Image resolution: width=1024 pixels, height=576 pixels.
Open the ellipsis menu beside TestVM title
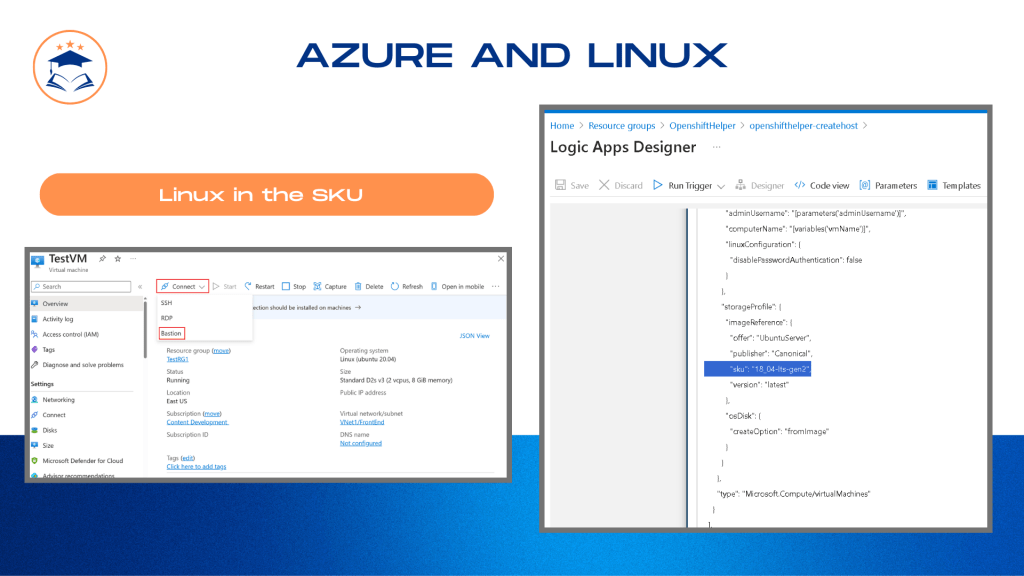(133, 259)
